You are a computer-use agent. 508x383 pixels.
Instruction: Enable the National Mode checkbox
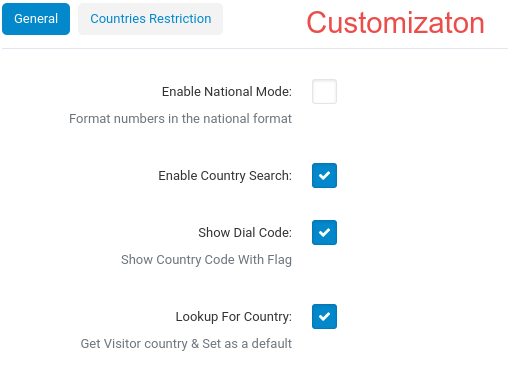point(324,91)
